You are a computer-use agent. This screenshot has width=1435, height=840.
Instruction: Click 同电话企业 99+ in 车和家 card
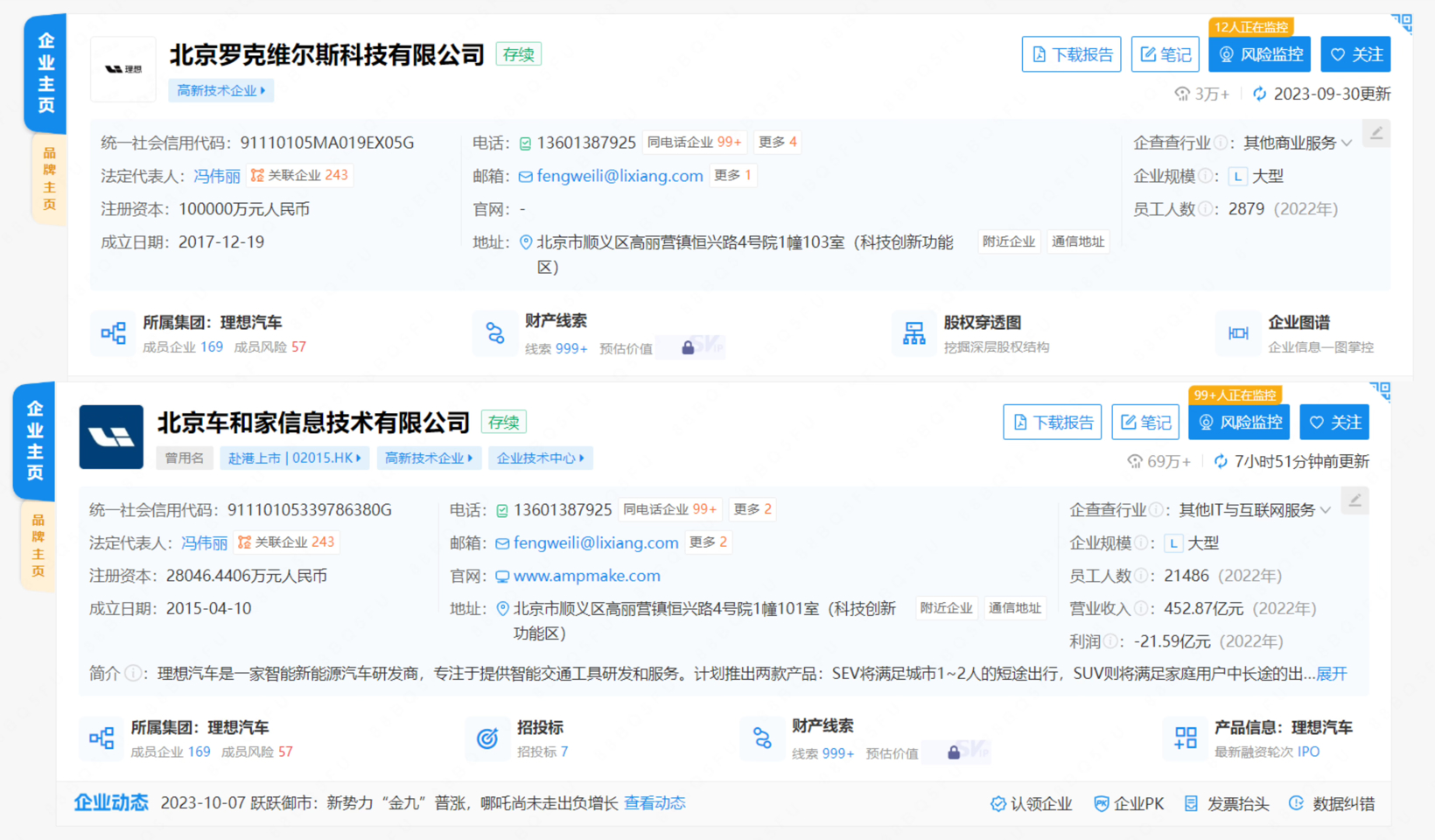pos(670,509)
